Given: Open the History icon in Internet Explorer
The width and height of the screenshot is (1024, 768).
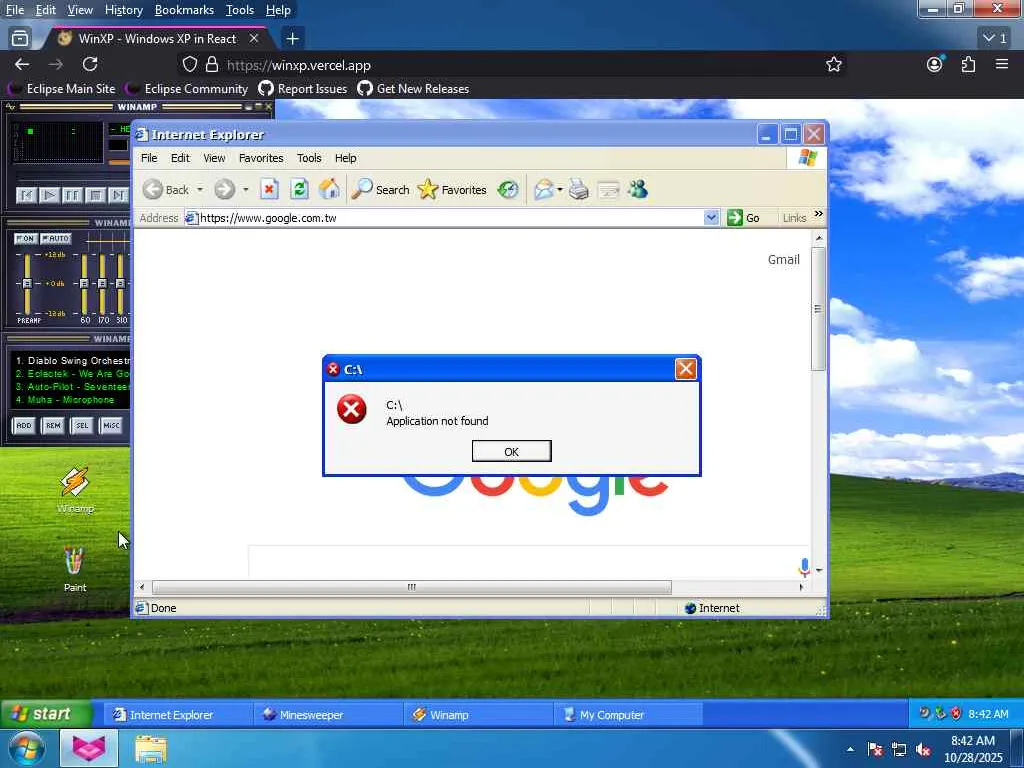Looking at the screenshot, I should tap(507, 190).
